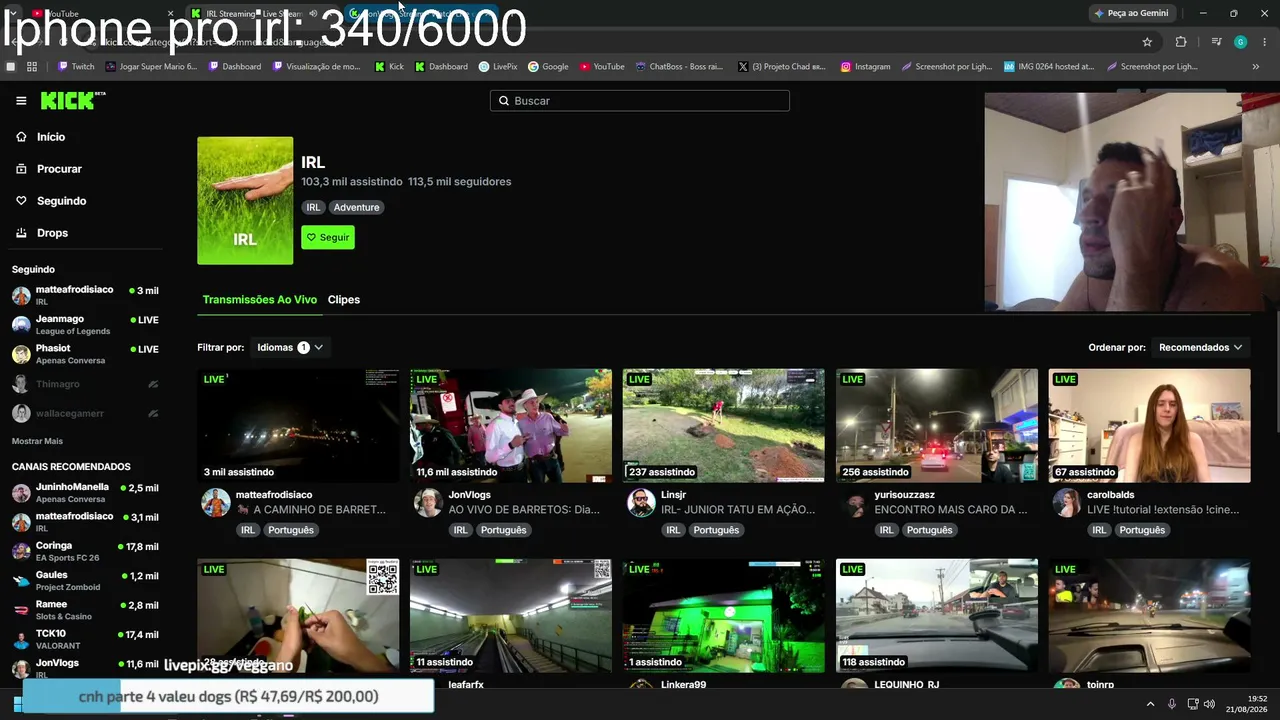Open Jeanmago's channel in sidebar
Image resolution: width=1280 pixels, height=720 pixels.
click(x=85, y=324)
